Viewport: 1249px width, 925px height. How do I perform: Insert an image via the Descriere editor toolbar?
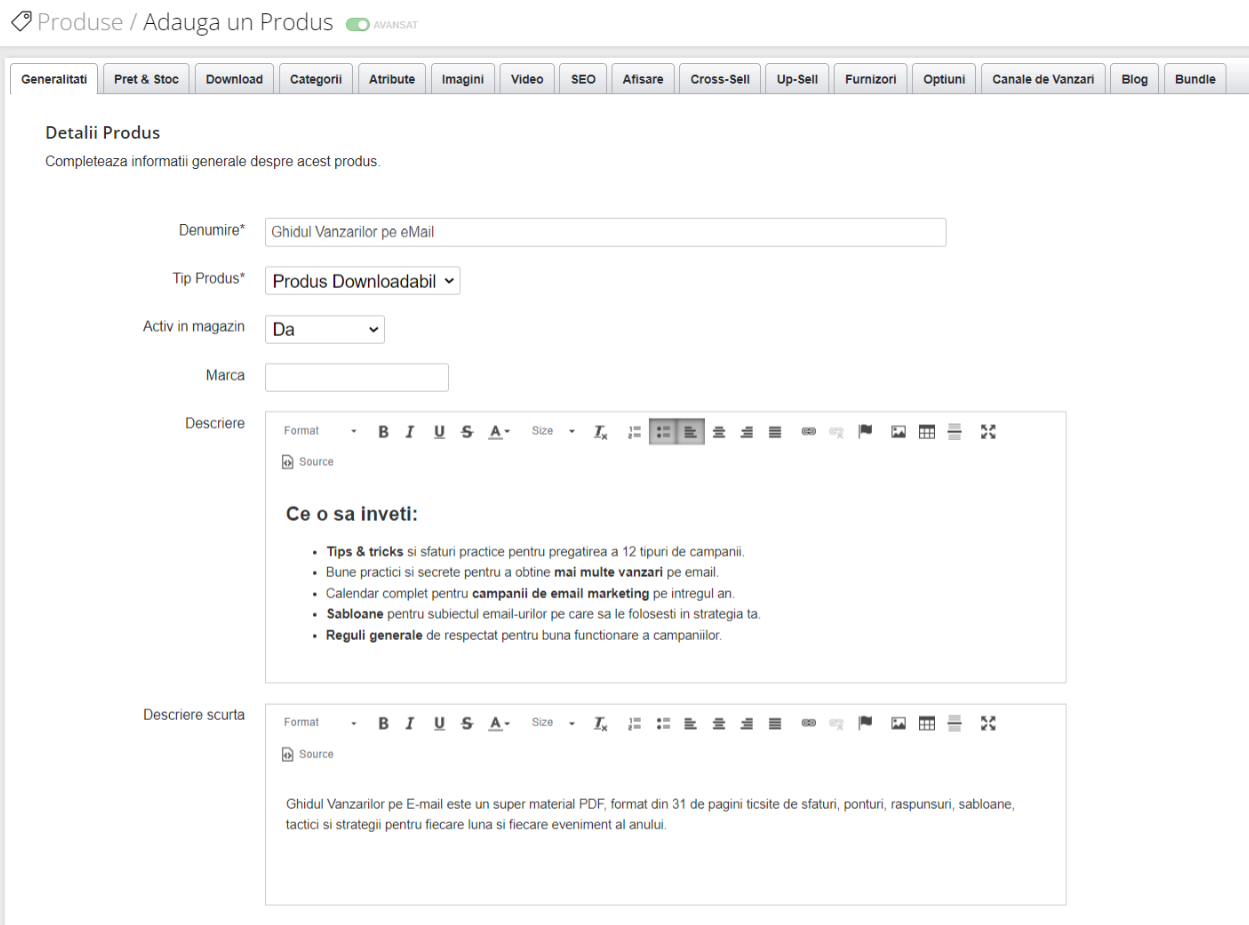[897, 431]
